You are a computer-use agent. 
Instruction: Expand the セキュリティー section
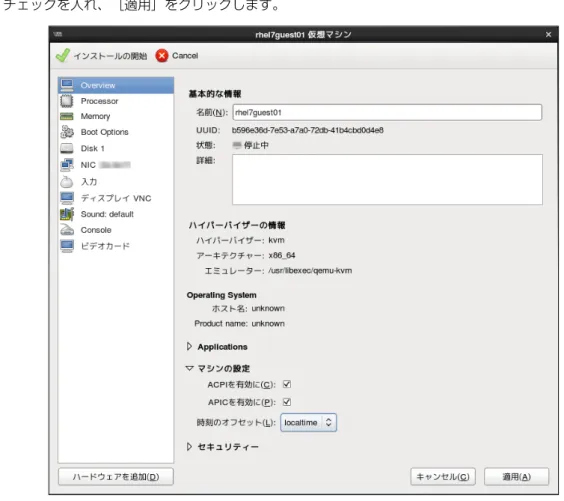point(189,446)
